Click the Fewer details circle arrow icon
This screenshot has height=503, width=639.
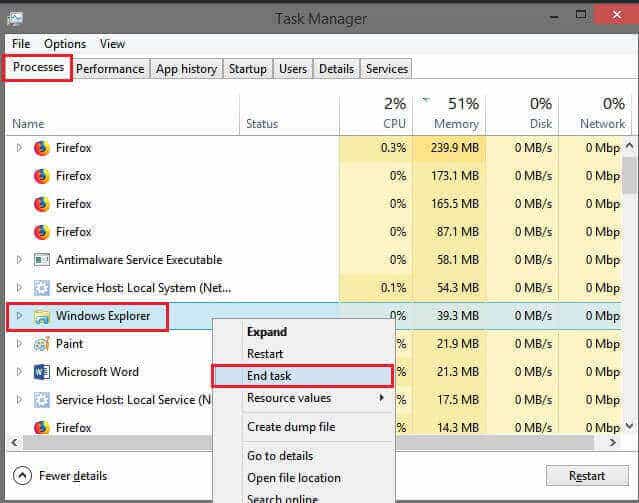(x=22, y=475)
